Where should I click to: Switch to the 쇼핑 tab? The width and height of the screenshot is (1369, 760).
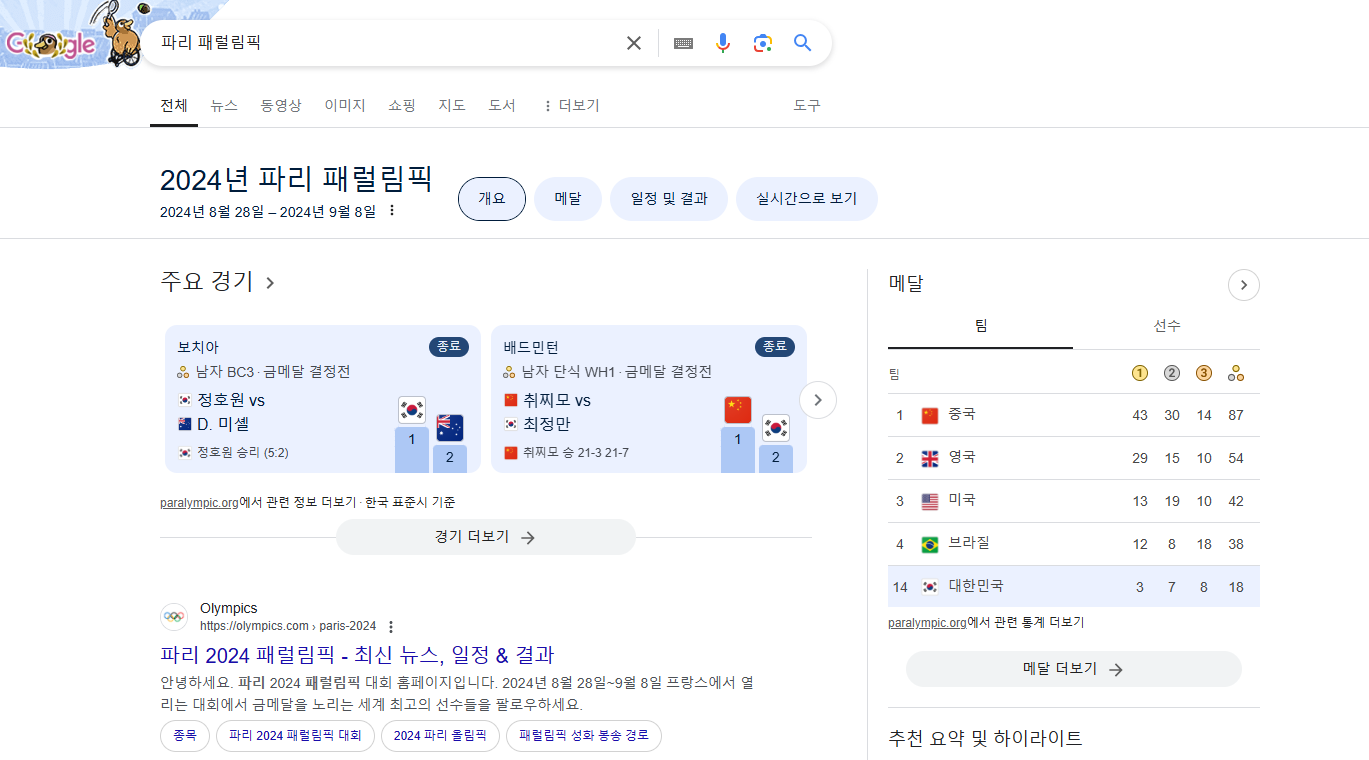click(x=402, y=105)
